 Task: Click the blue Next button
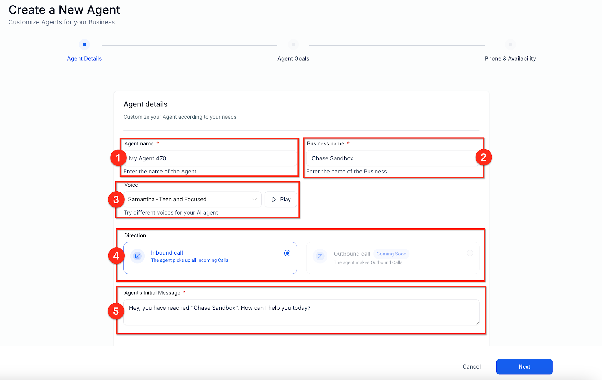point(524,367)
